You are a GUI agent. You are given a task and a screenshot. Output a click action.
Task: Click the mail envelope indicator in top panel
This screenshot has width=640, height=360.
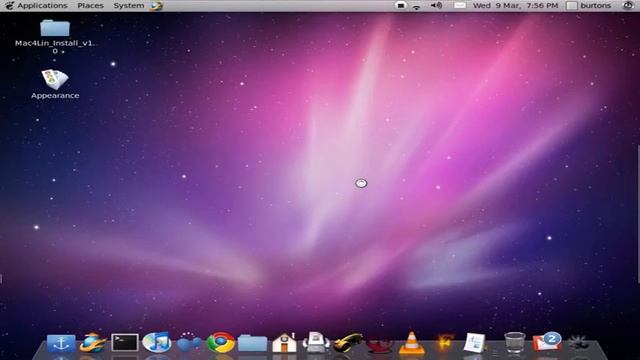pos(460,6)
